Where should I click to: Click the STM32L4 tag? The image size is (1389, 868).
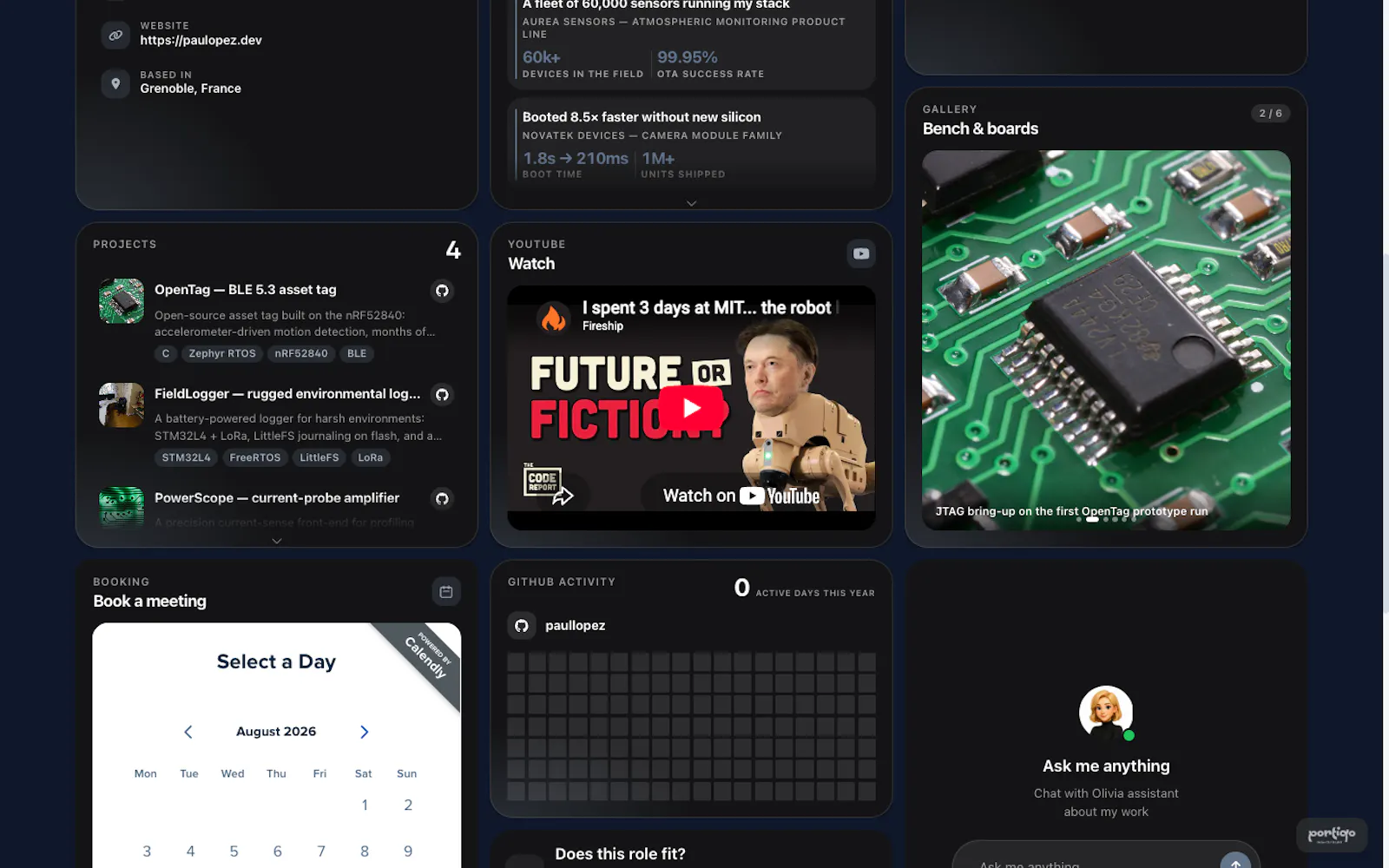(187, 457)
